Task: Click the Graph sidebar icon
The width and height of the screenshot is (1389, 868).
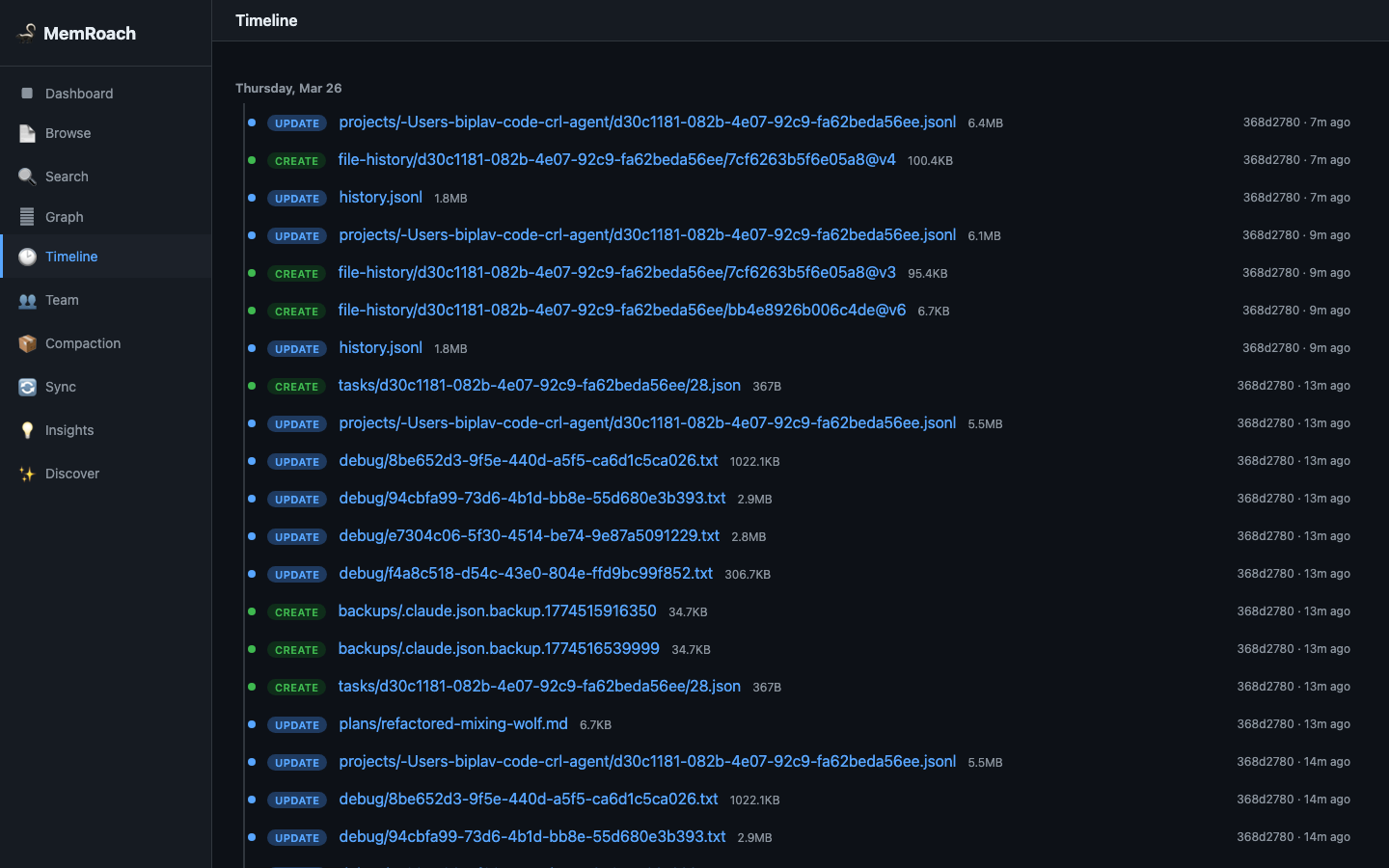Action: tap(27, 217)
